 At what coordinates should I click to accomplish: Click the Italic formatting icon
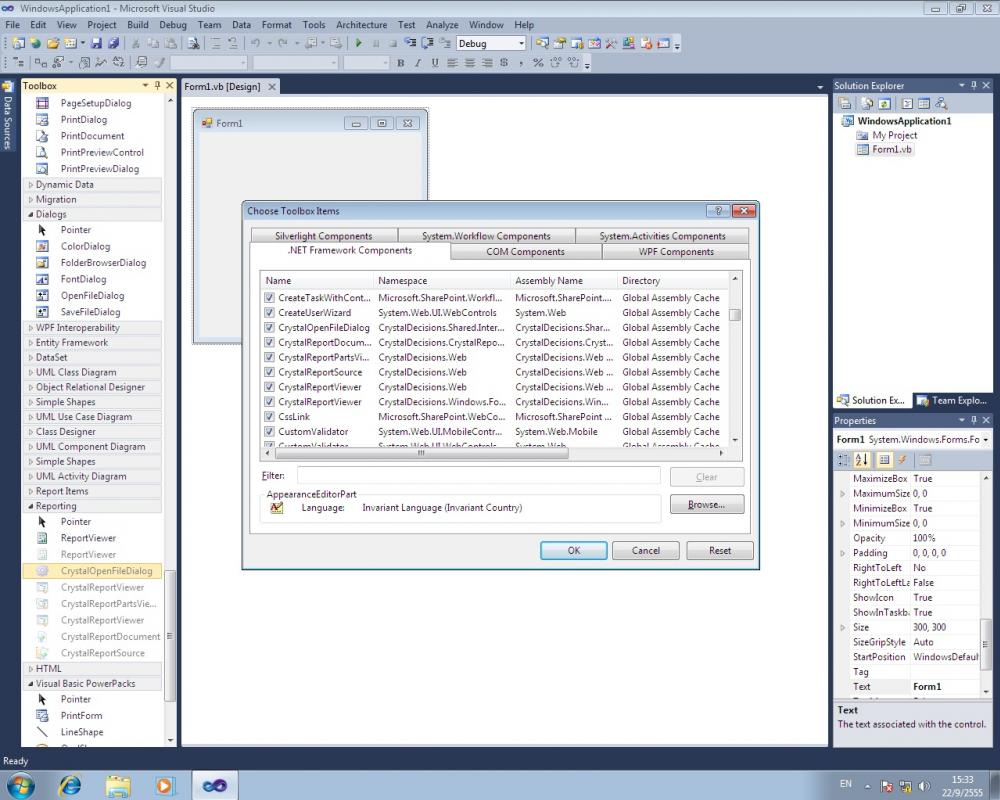coord(418,63)
